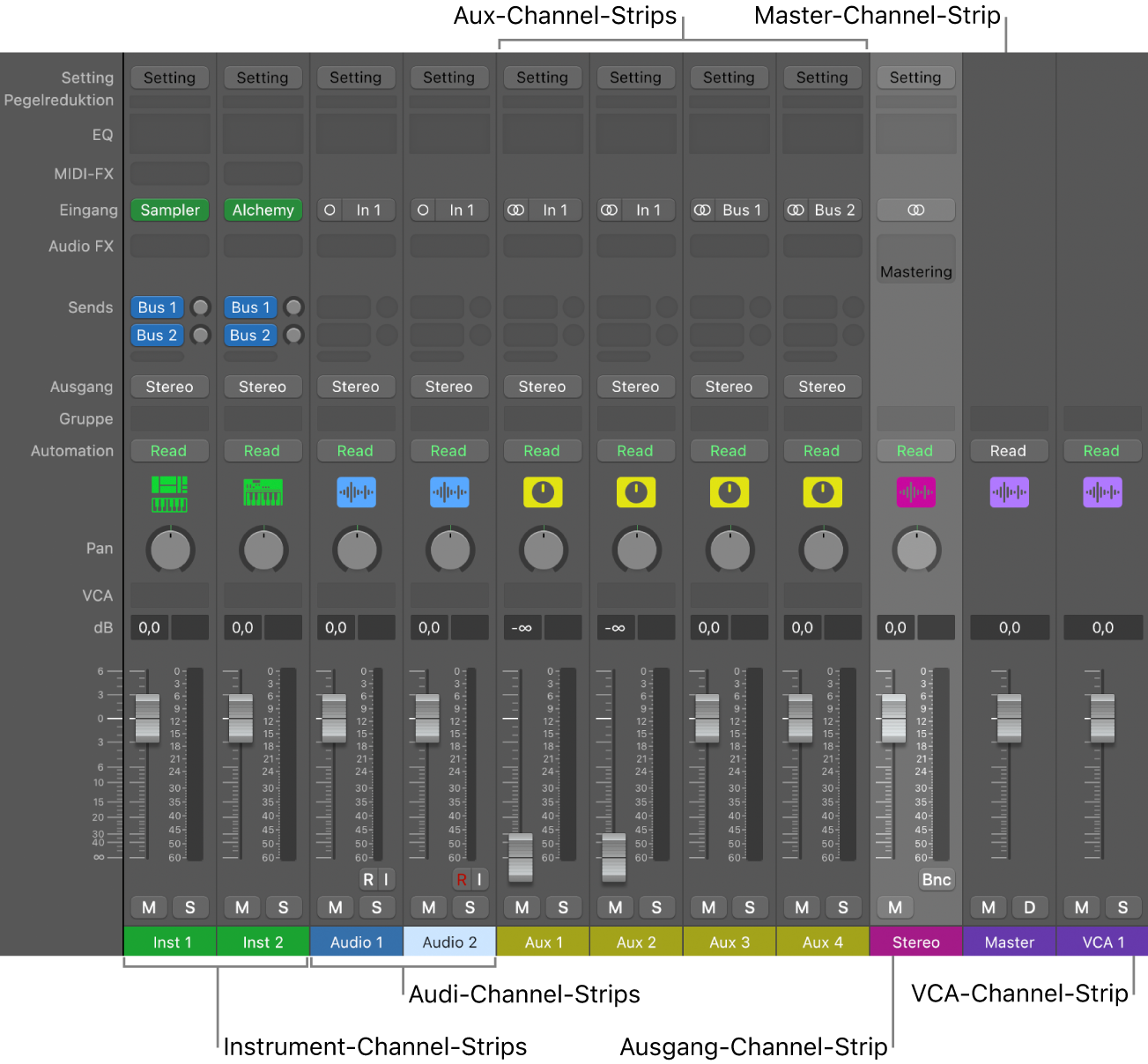
Task: Toggle the Aux 3 stereo format icon
Action: tap(703, 211)
